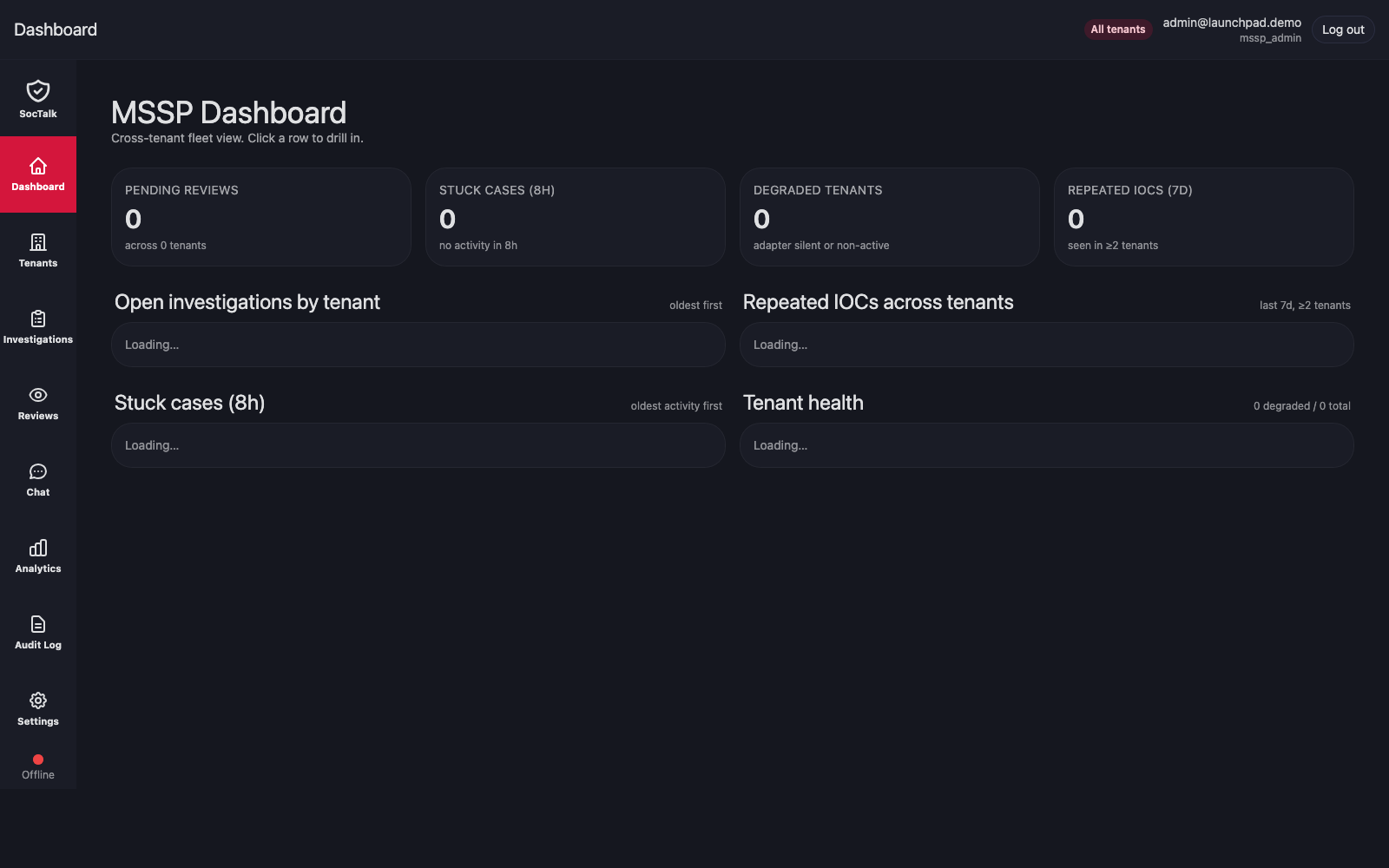Open Chat via the speech bubble icon
The image size is (1389, 868).
[x=38, y=471]
